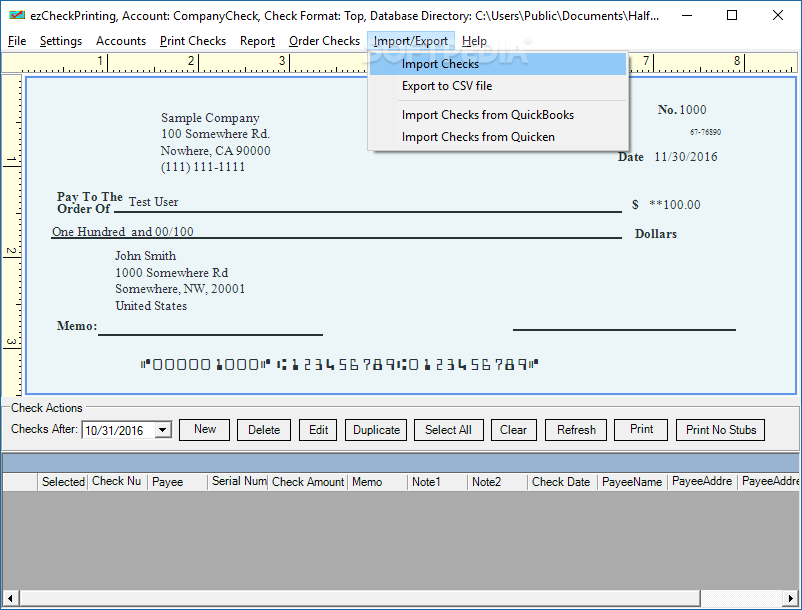Click the Note2 column header
This screenshot has width=802, height=610.
tap(497, 482)
